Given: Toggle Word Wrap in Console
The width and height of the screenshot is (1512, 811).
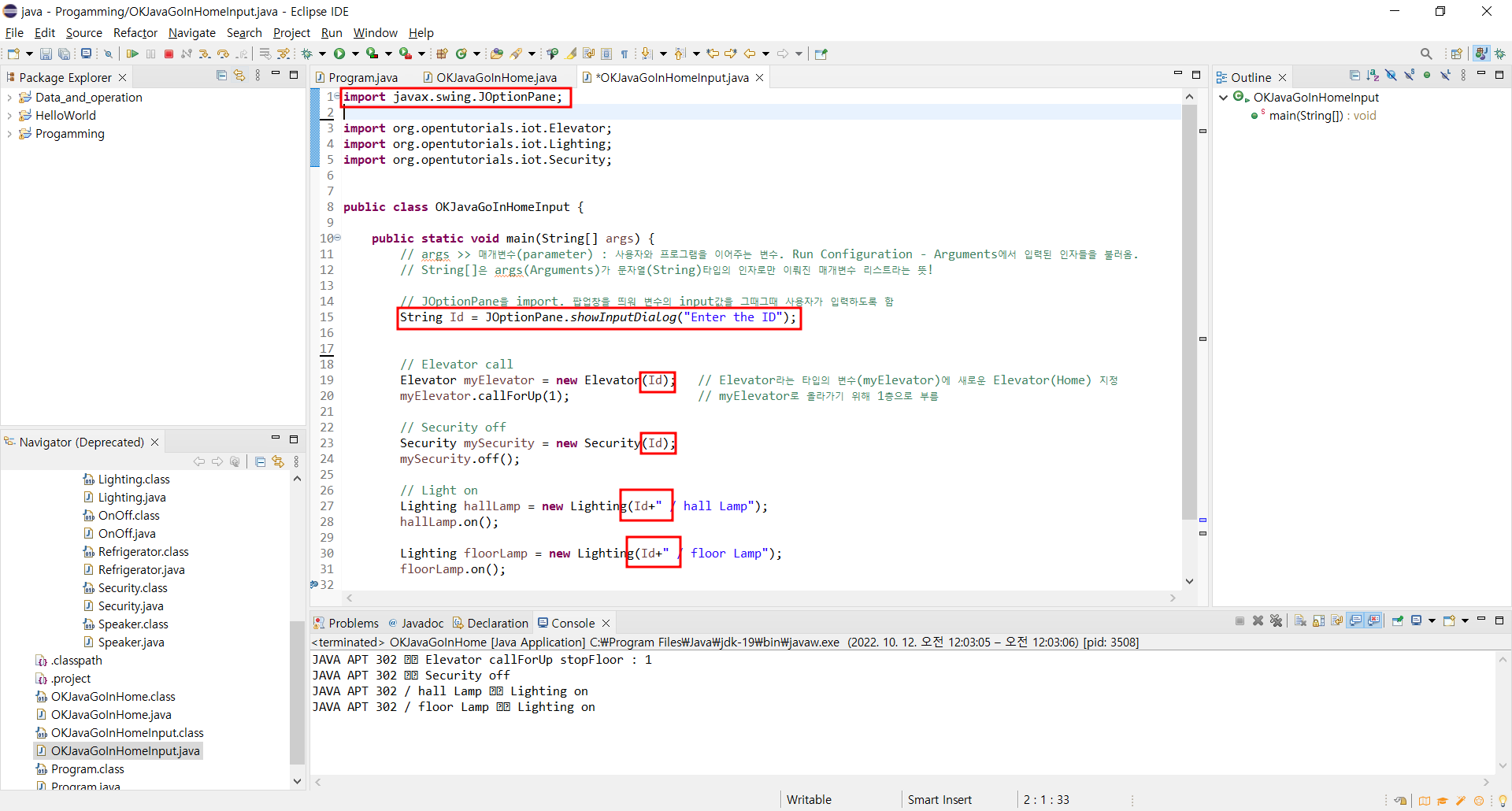Looking at the screenshot, I should pyautogui.click(x=1336, y=620).
